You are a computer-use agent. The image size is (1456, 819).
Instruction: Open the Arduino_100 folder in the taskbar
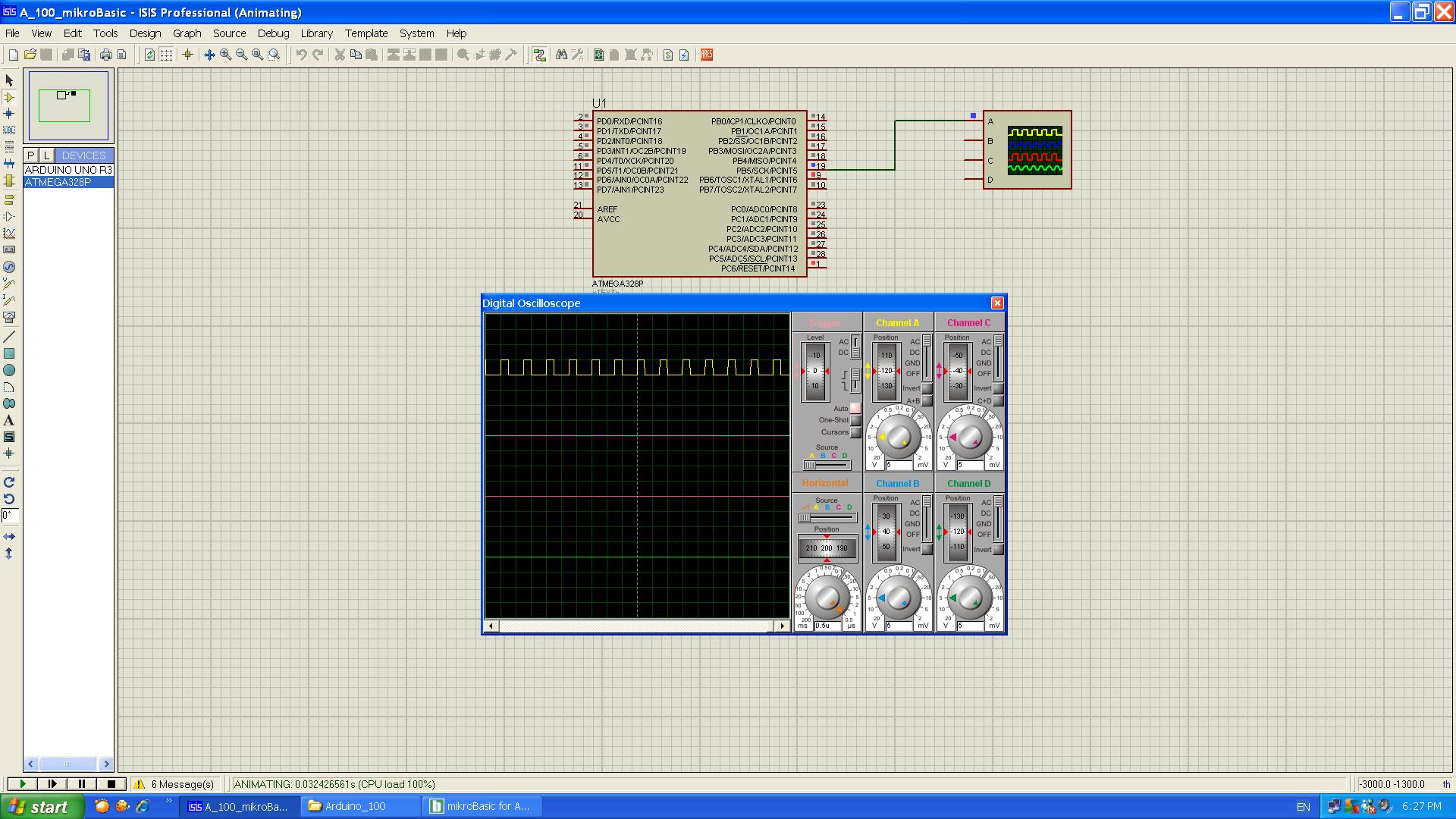click(x=355, y=806)
